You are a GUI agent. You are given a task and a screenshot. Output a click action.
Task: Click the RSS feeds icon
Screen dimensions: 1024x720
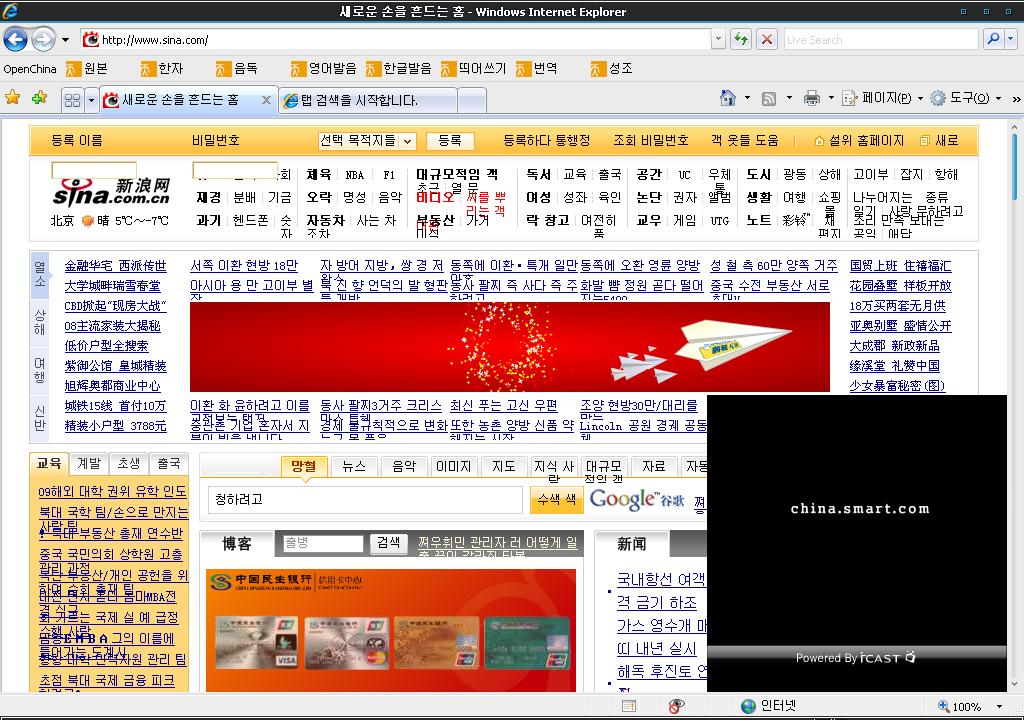tap(769, 99)
